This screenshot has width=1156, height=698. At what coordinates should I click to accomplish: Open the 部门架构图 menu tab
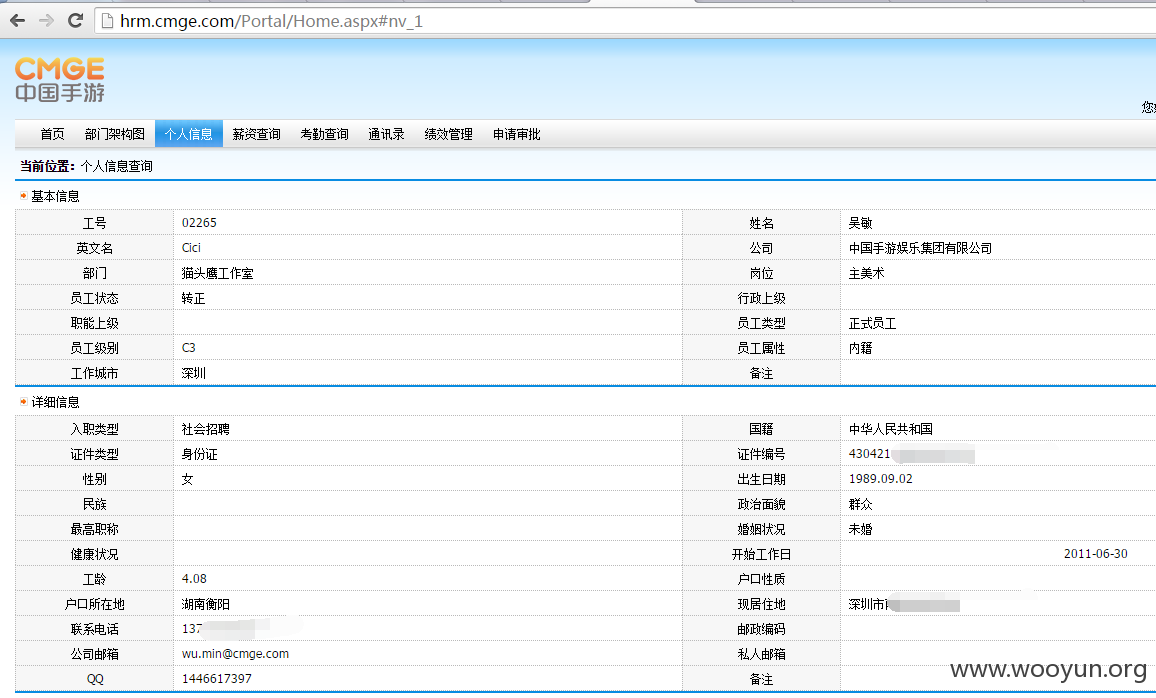pos(115,134)
